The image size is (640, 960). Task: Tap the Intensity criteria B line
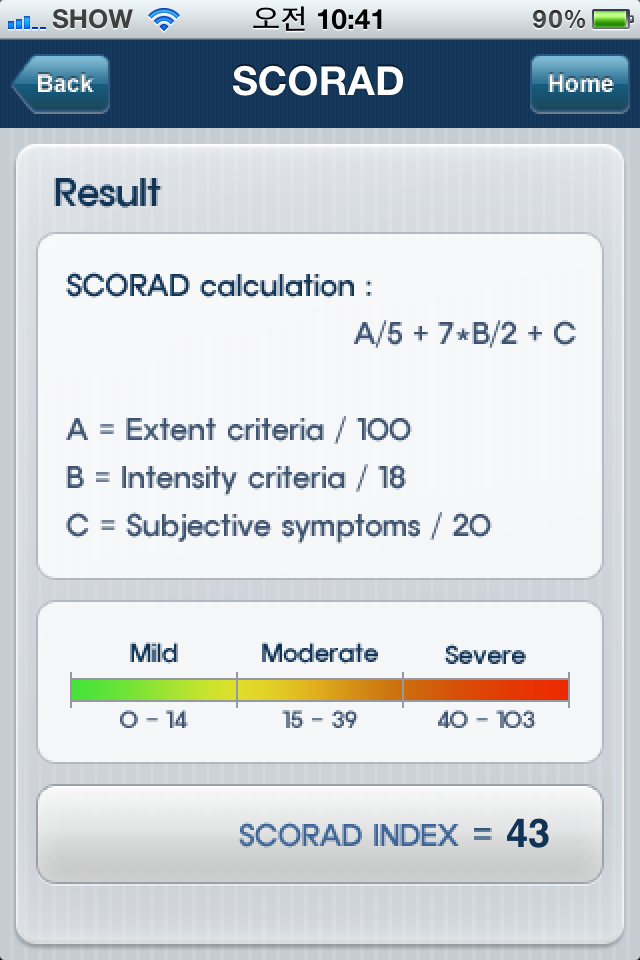click(x=234, y=478)
